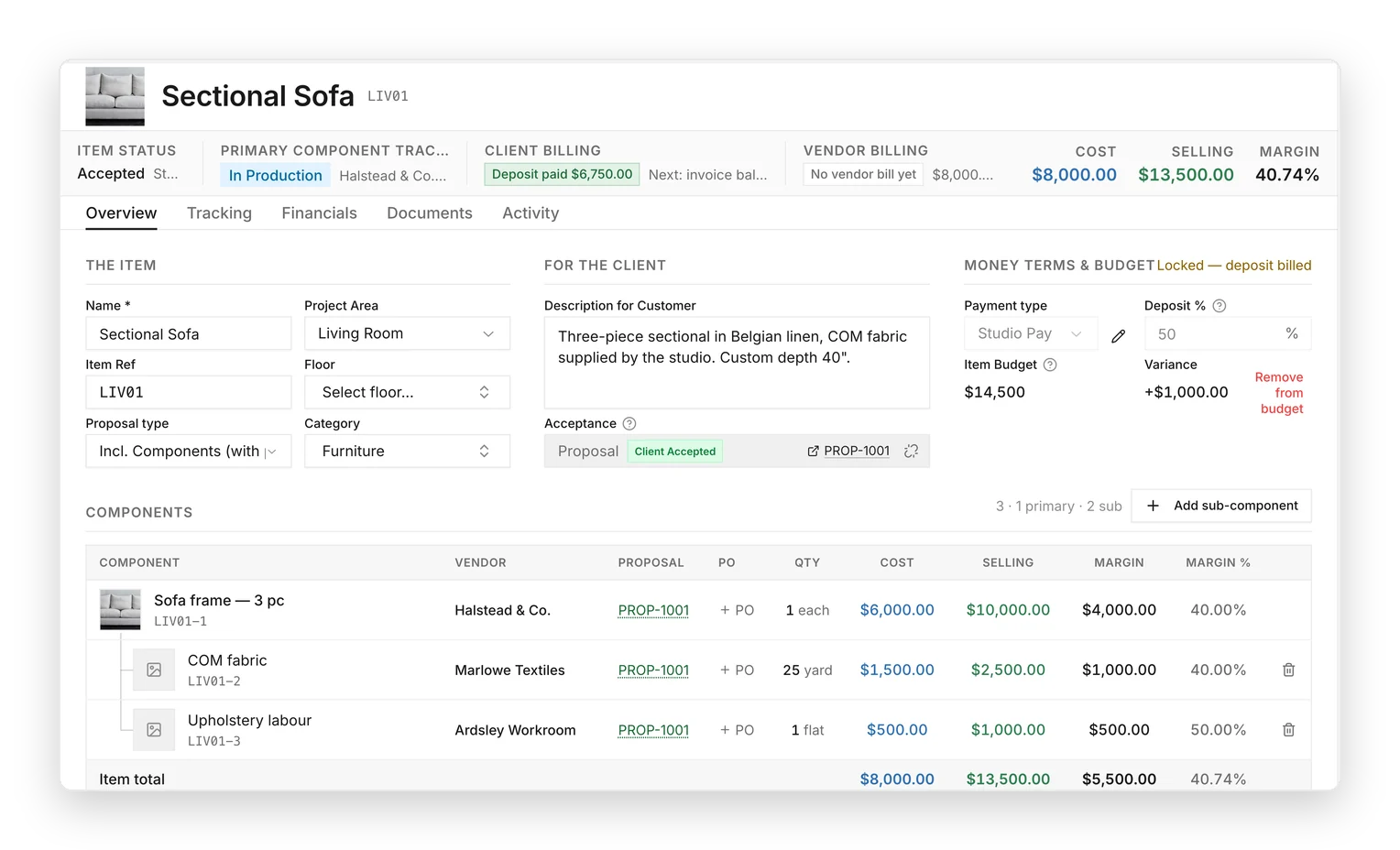Open the Project Area Living Room dropdown
1400x850 pixels.
coord(407,333)
